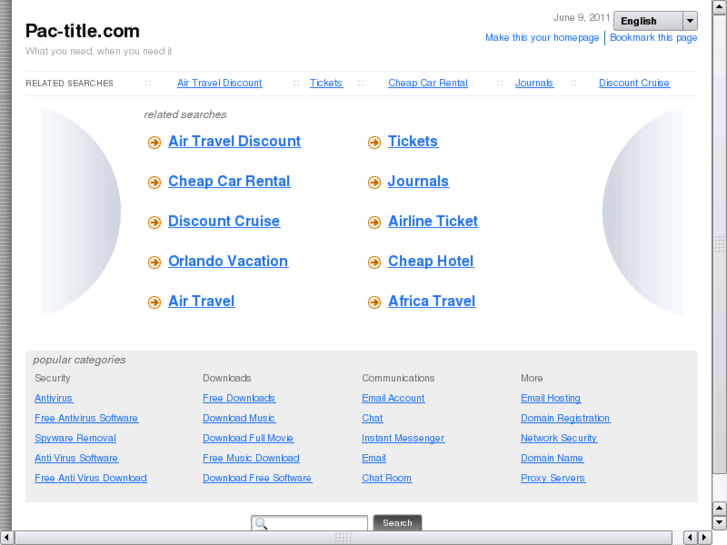Follow the large Cheap Car Rental link
727x545 pixels.
229,181
